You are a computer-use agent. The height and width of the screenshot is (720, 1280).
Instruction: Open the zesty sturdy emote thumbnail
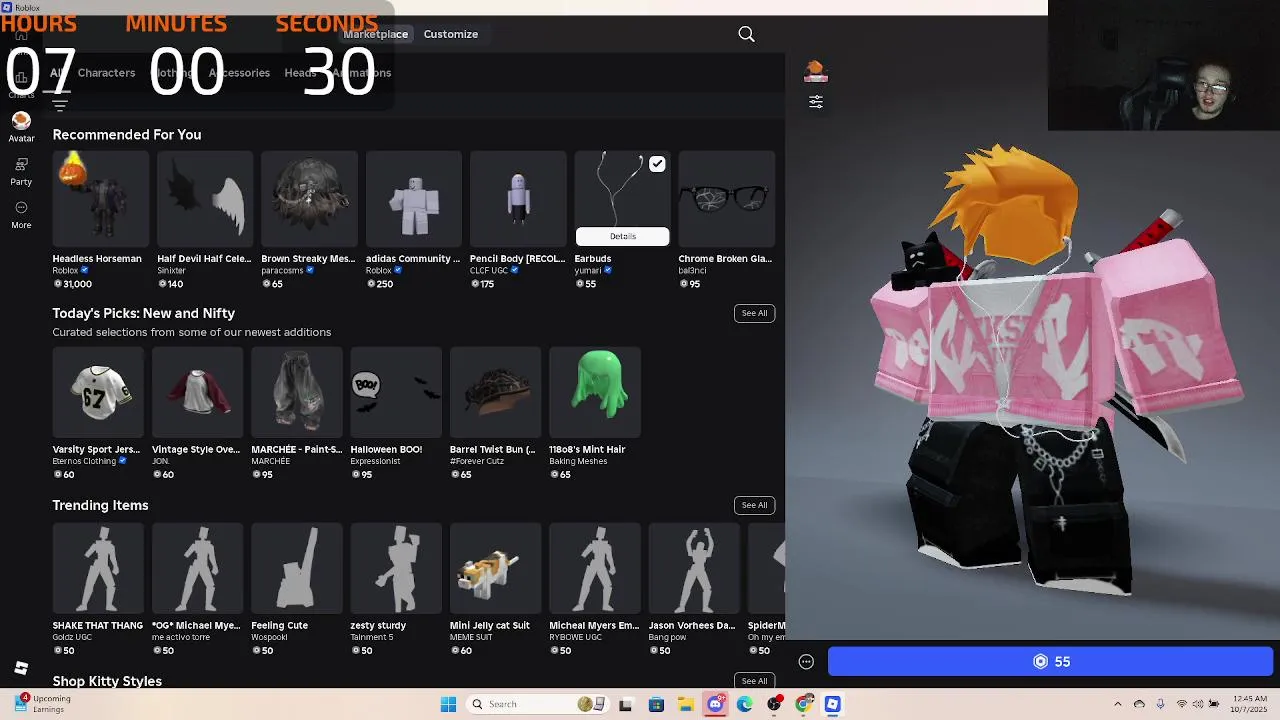coord(396,568)
